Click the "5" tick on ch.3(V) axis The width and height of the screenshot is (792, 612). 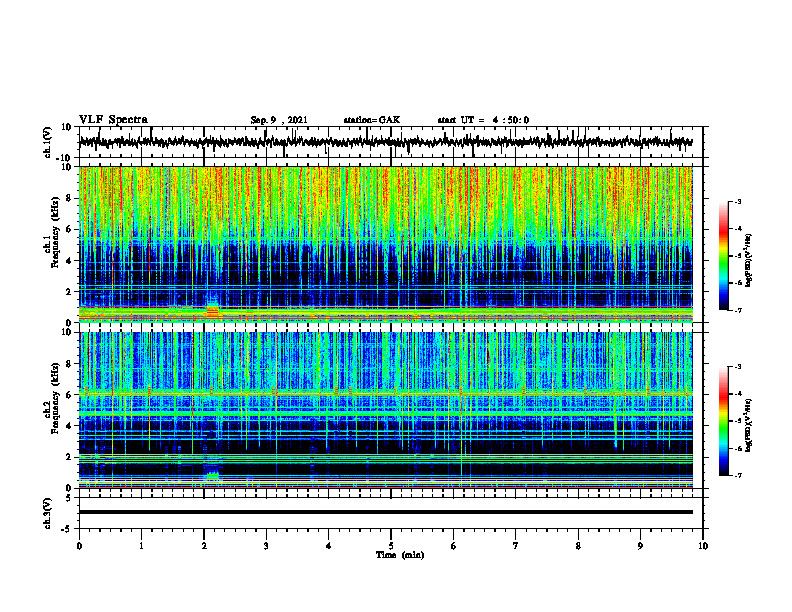(70, 498)
